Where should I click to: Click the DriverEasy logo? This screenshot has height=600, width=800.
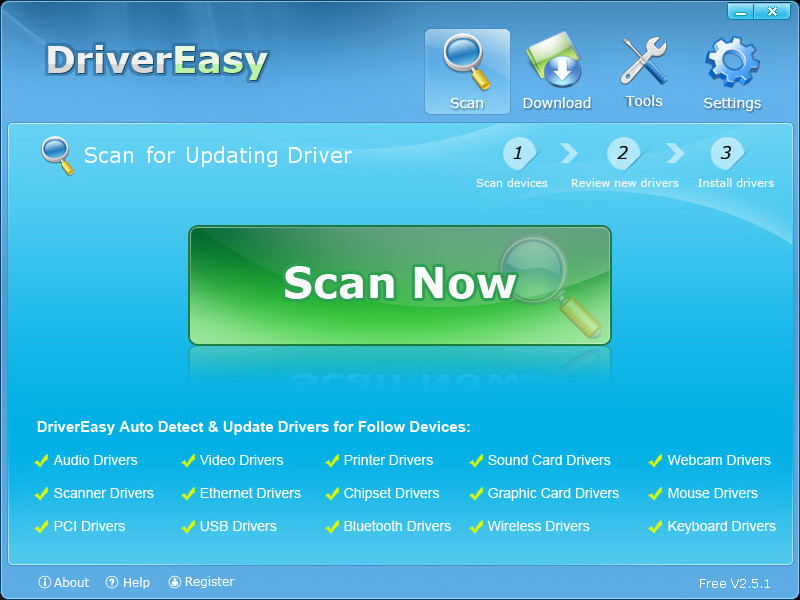coord(157,62)
